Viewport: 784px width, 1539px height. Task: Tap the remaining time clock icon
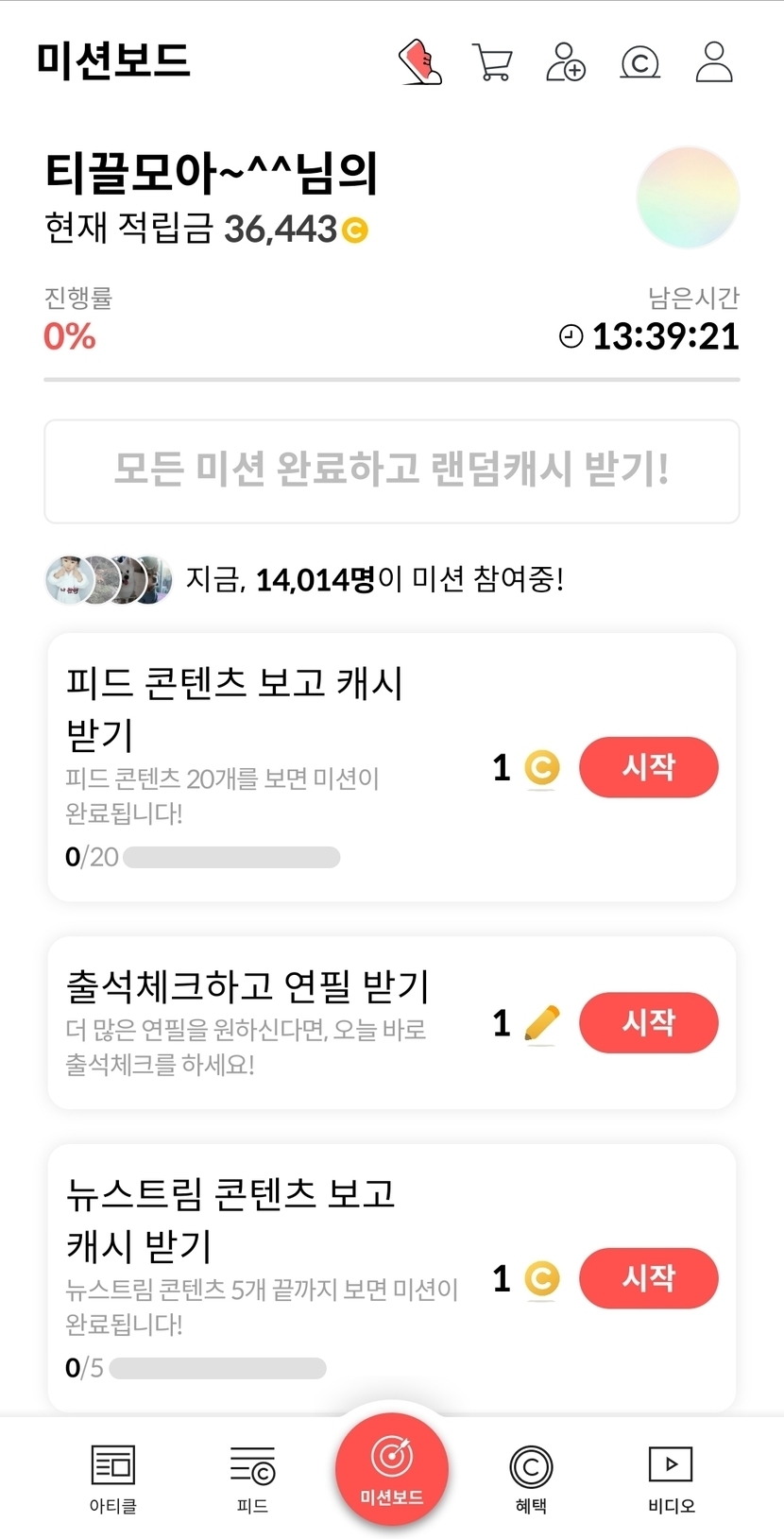[571, 336]
